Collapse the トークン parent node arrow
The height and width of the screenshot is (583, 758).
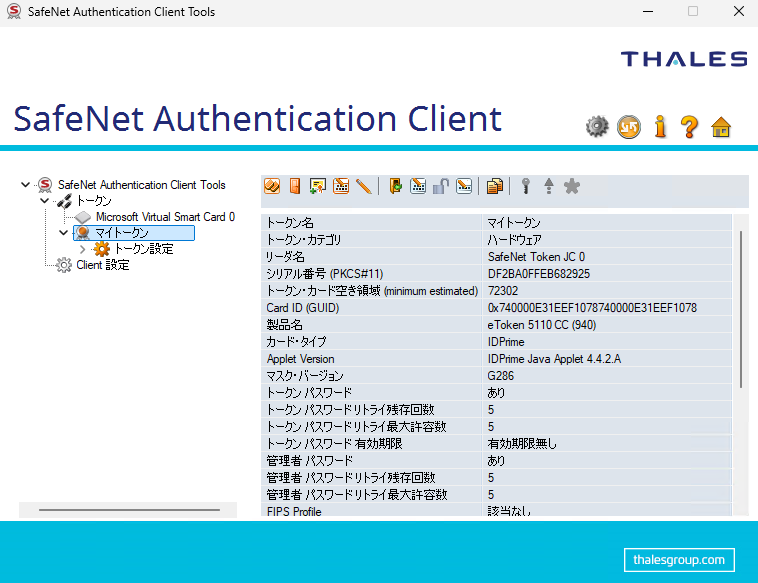pyautogui.click(x=44, y=201)
